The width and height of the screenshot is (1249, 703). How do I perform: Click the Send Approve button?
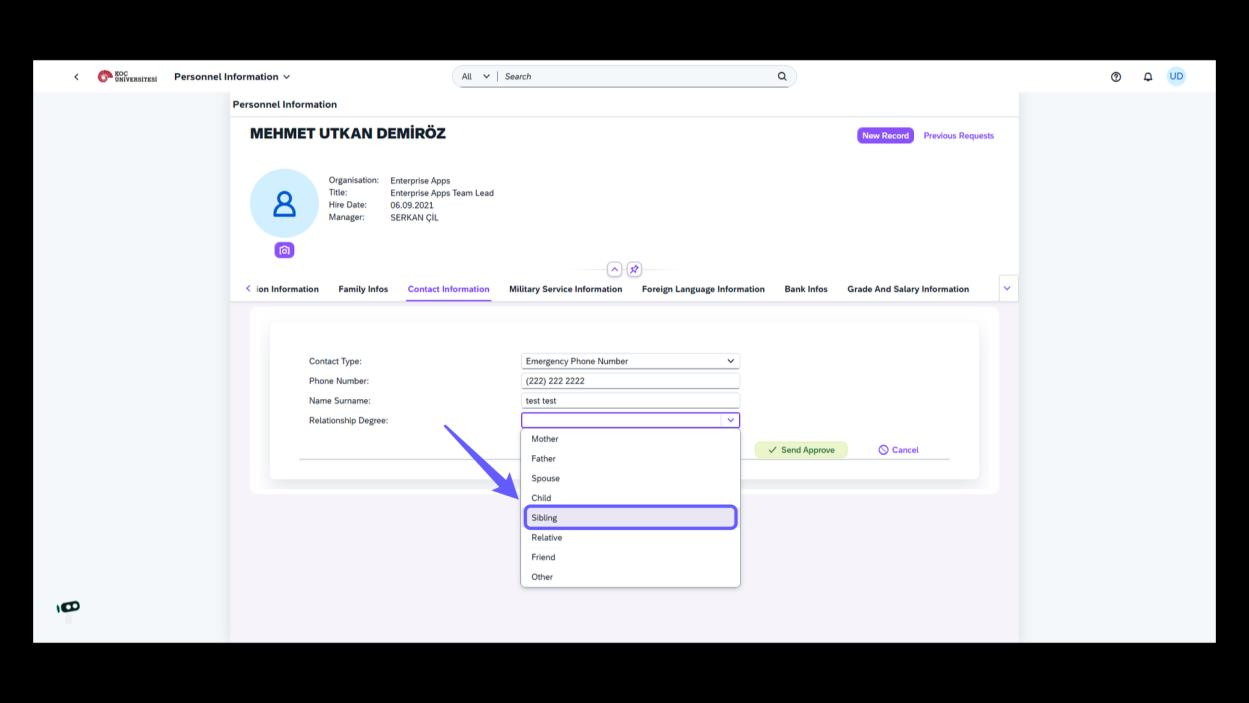[x=801, y=450]
